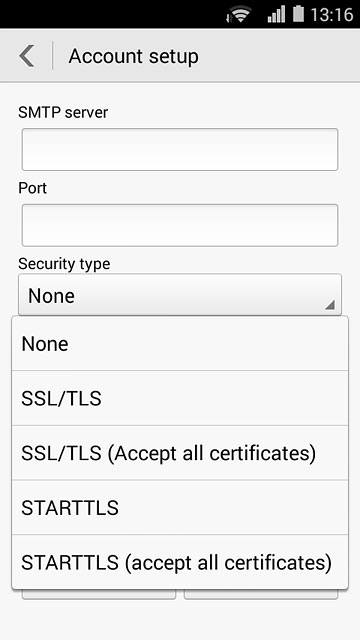Open the Security type dropdown showing None

pos(180,295)
